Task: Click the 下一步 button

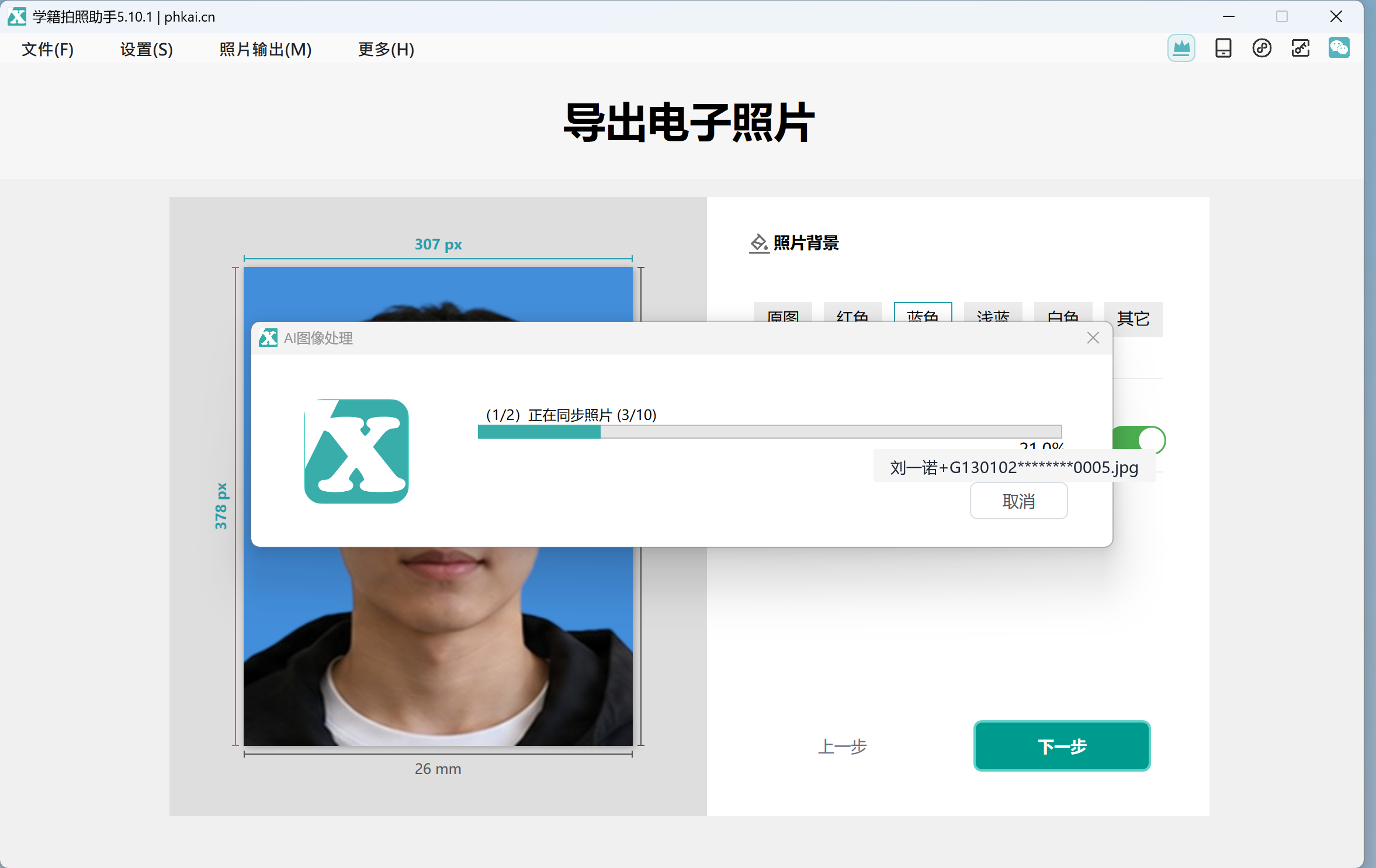Action: tap(1062, 746)
